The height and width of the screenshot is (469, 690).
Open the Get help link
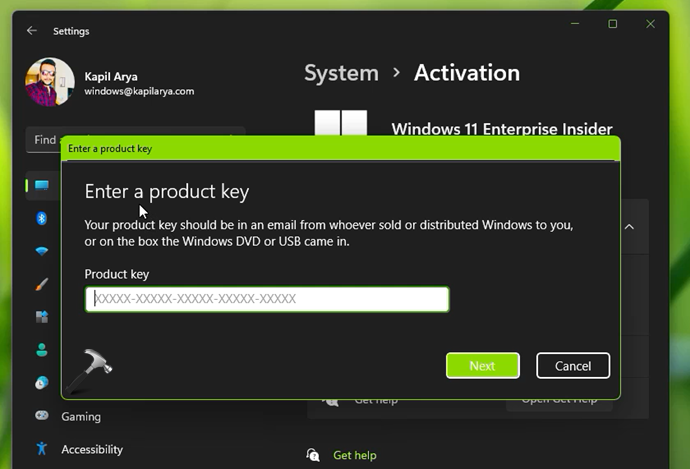tap(355, 455)
